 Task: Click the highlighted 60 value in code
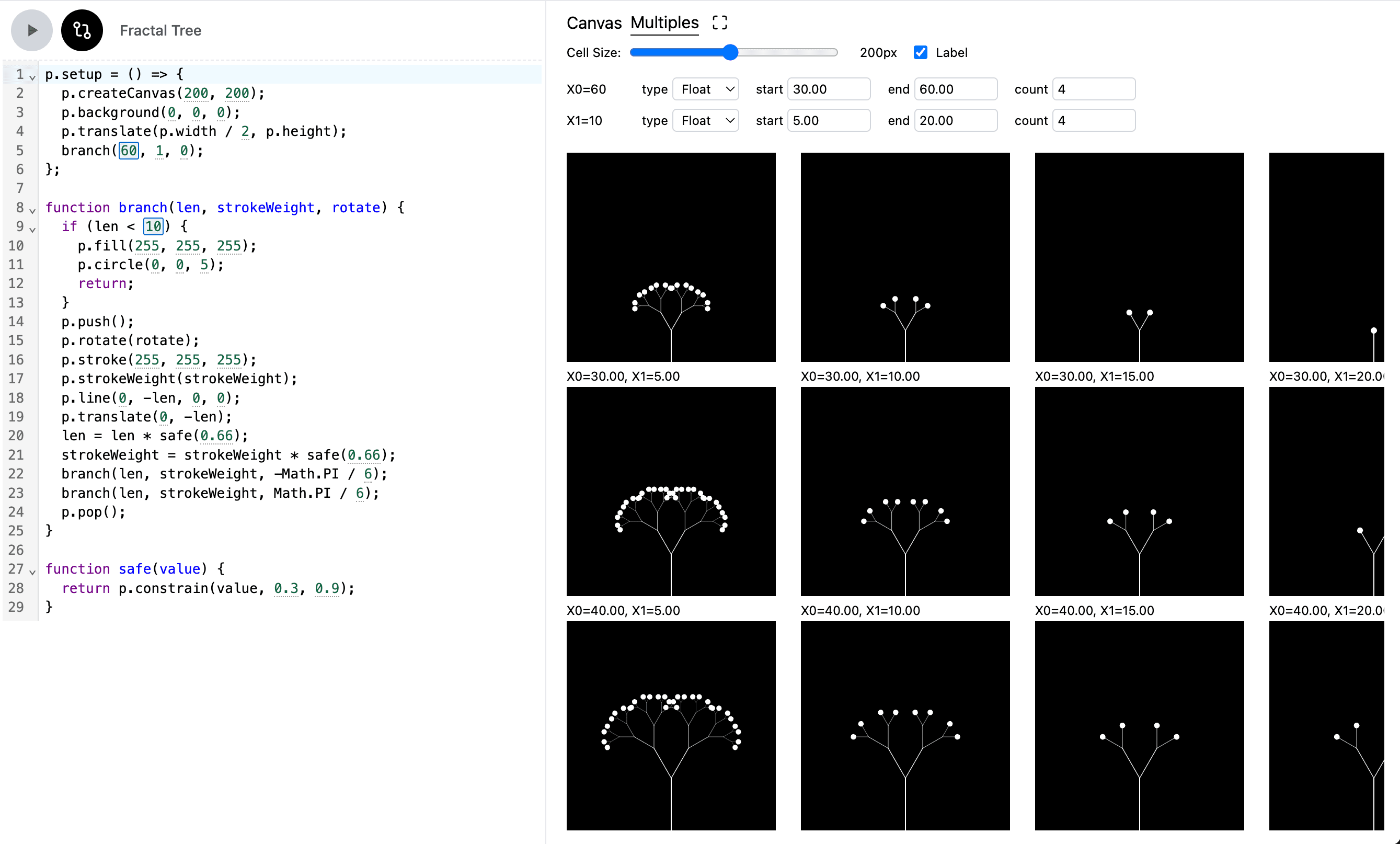129,151
